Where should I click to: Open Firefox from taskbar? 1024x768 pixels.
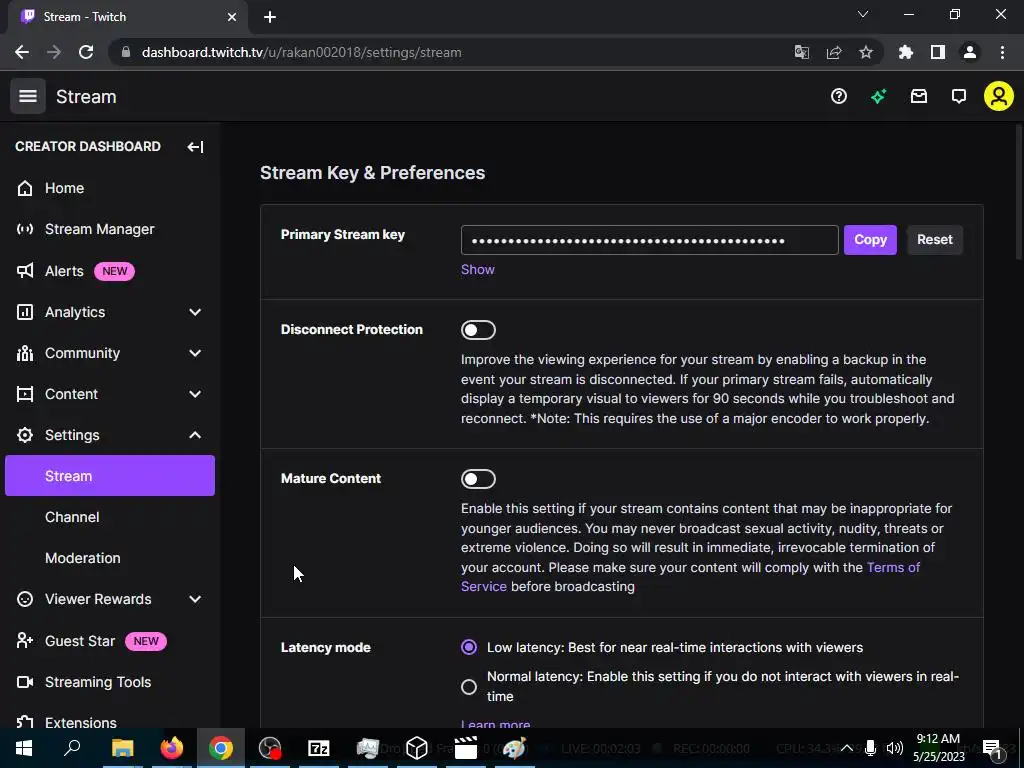click(171, 748)
